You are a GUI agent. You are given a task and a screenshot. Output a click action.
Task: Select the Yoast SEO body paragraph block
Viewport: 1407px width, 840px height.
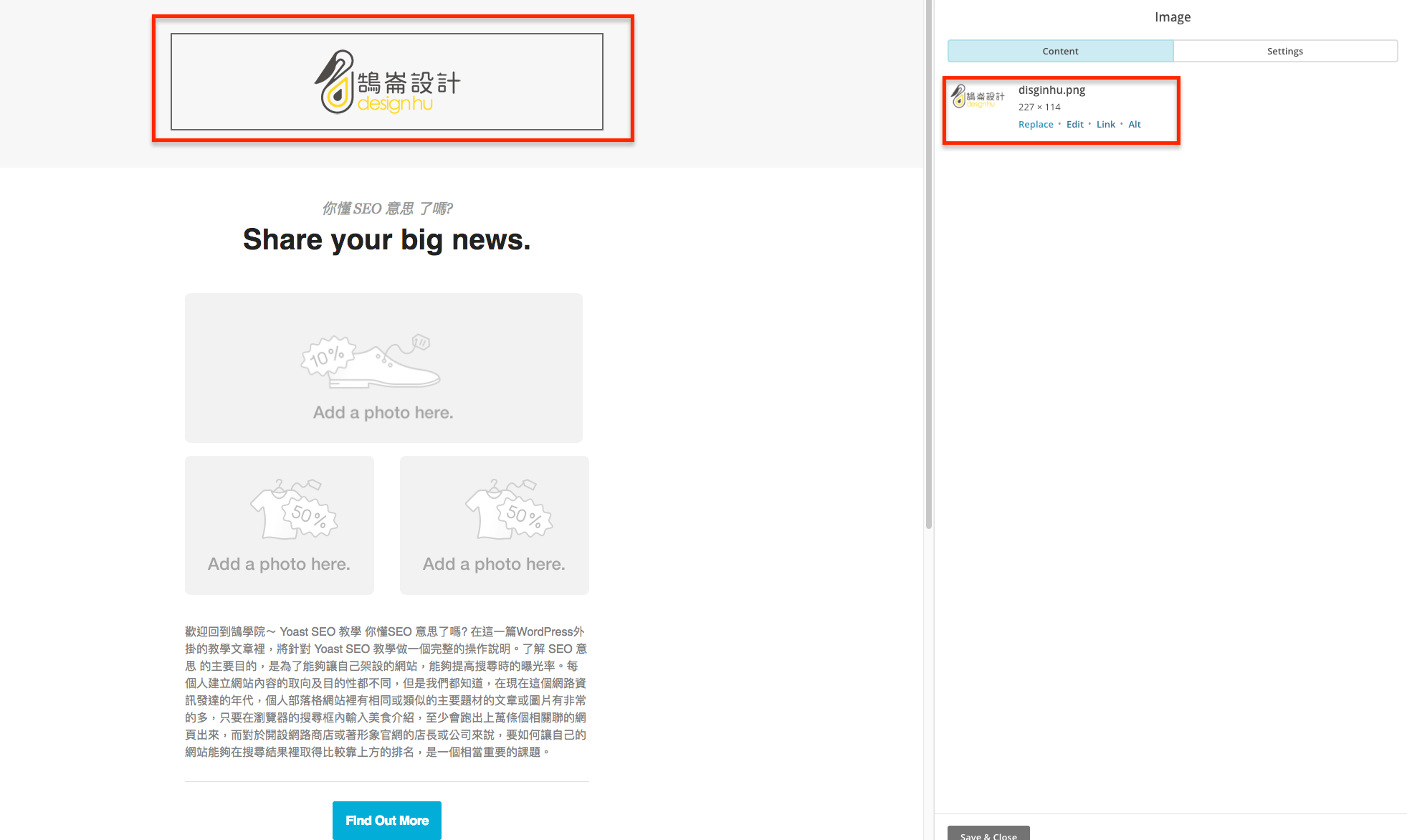pyautogui.click(x=387, y=692)
